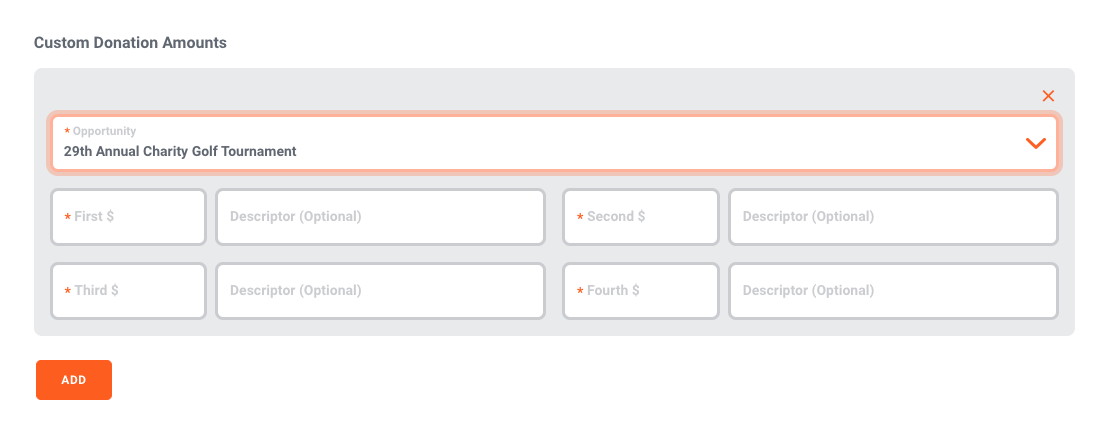Viewport: 1112px width, 427px height.
Task: Click the Descriptor field beside Second $
Action: pos(893,217)
